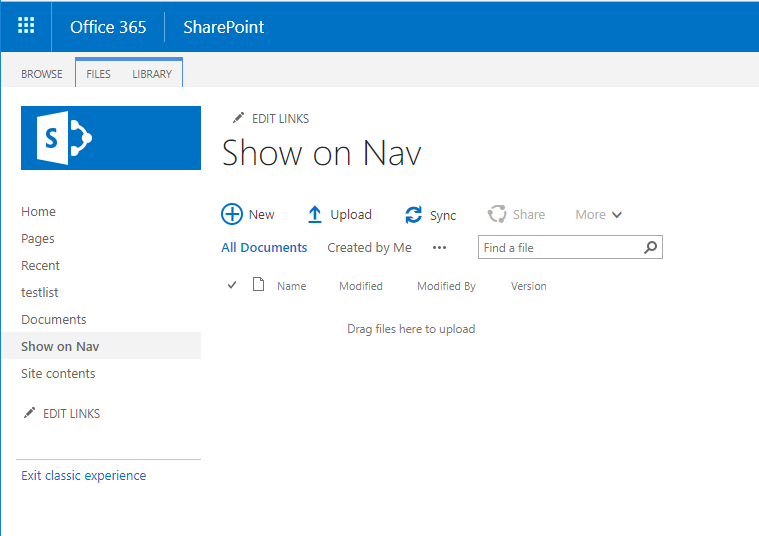Sort by the Modified column header
Image resolution: width=759 pixels, height=536 pixels.
point(360,286)
